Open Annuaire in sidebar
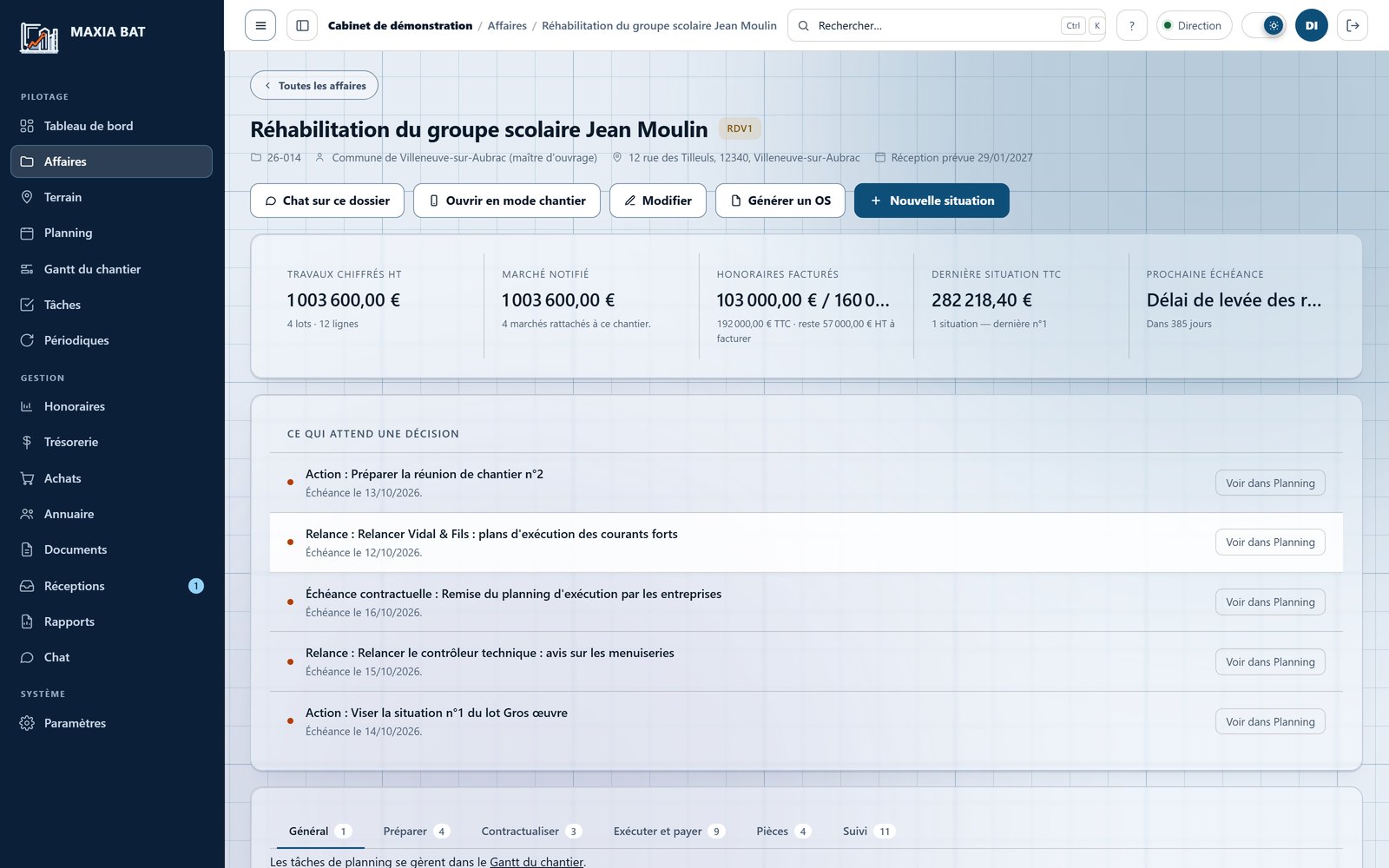The width and height of the screenshot is (1389, 868). tap(111, 514)
